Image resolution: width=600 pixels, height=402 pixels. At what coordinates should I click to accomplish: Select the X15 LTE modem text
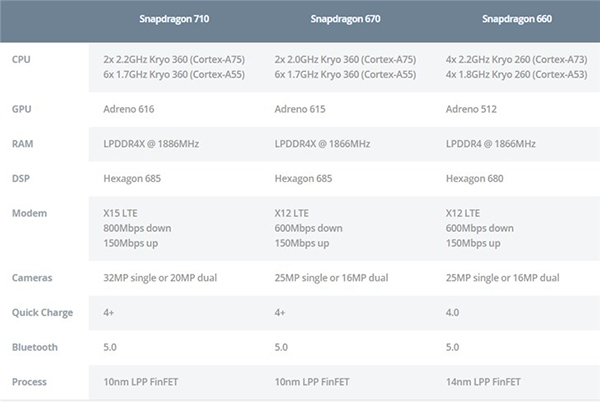(x=122, y=212)
